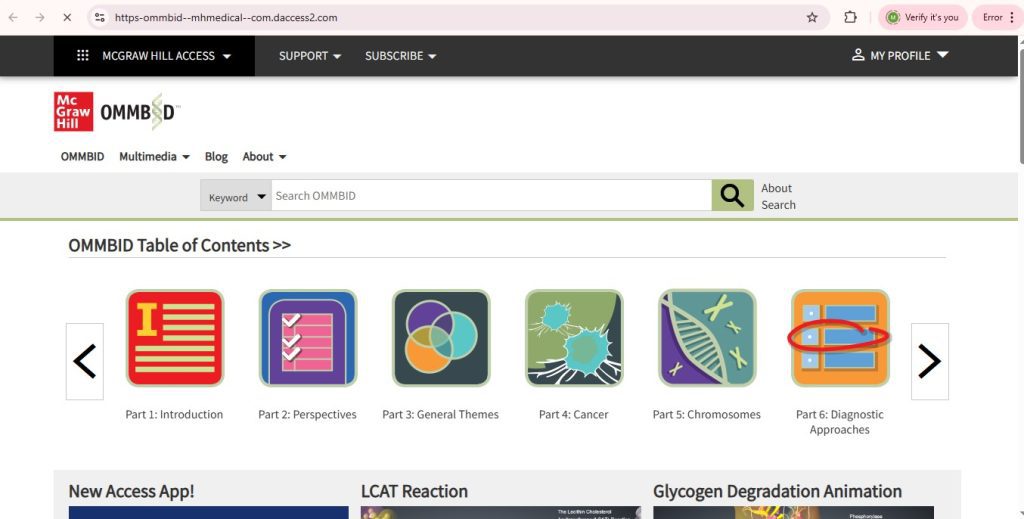
Task: Open the Multimedia dropdown menu
Action: coord(154,157)
